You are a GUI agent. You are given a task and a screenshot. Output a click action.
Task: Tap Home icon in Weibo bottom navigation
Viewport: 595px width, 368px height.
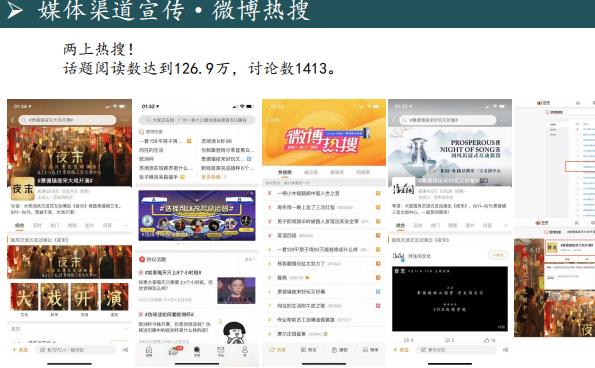point(149,351)
